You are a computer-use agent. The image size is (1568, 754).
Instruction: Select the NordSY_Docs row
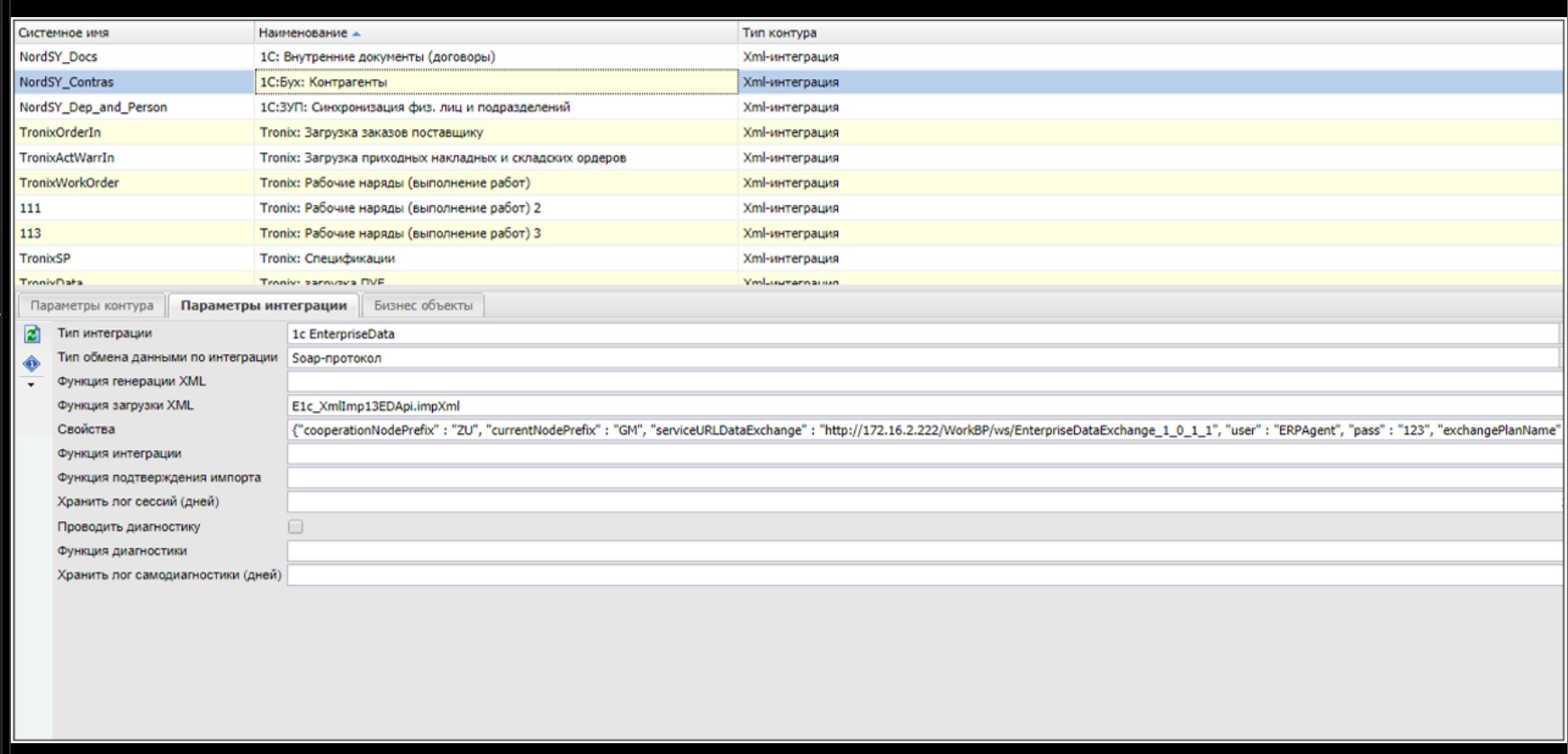pyautogui.click(x=59, y=57)
